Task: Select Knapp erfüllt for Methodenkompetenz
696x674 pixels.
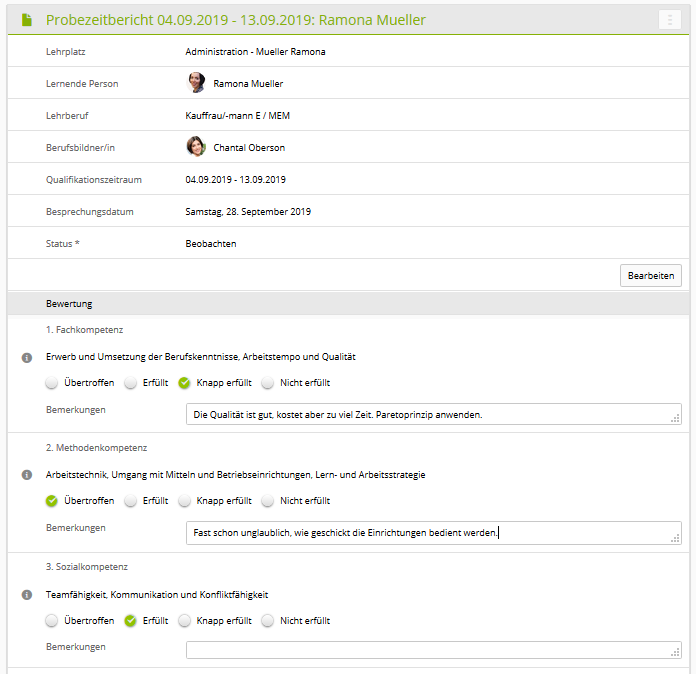Action: pos(185,501)
